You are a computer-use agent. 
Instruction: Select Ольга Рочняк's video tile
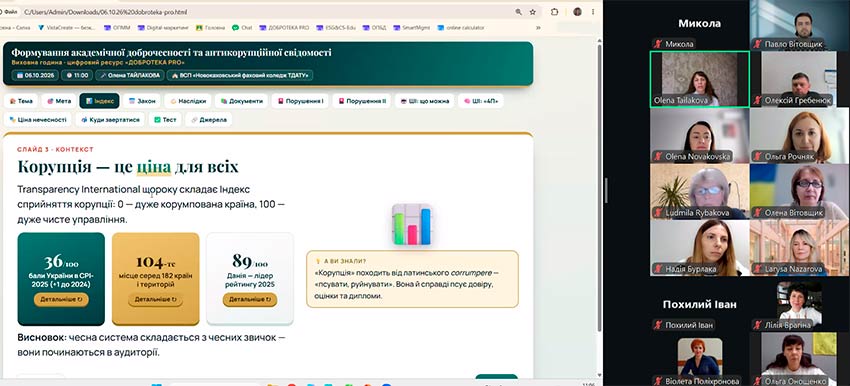click(799, 136)
